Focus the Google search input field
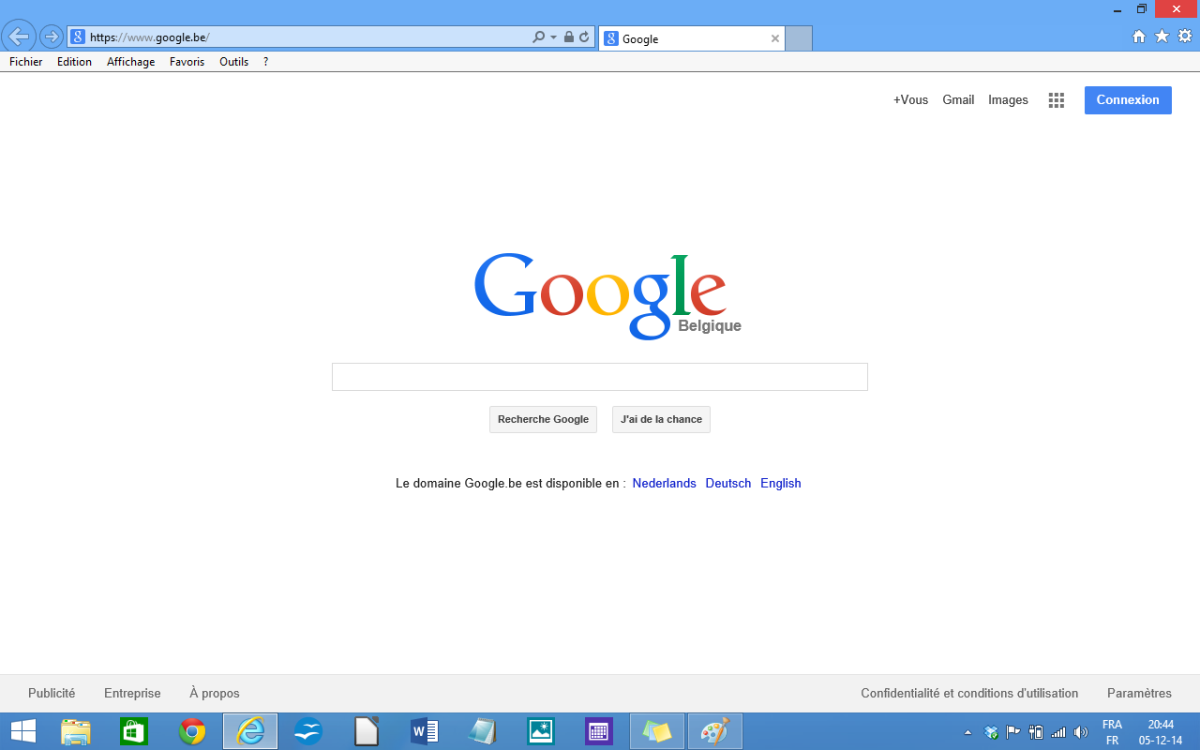The height and width of the screenshot is (750, 1200). point(600,377)
